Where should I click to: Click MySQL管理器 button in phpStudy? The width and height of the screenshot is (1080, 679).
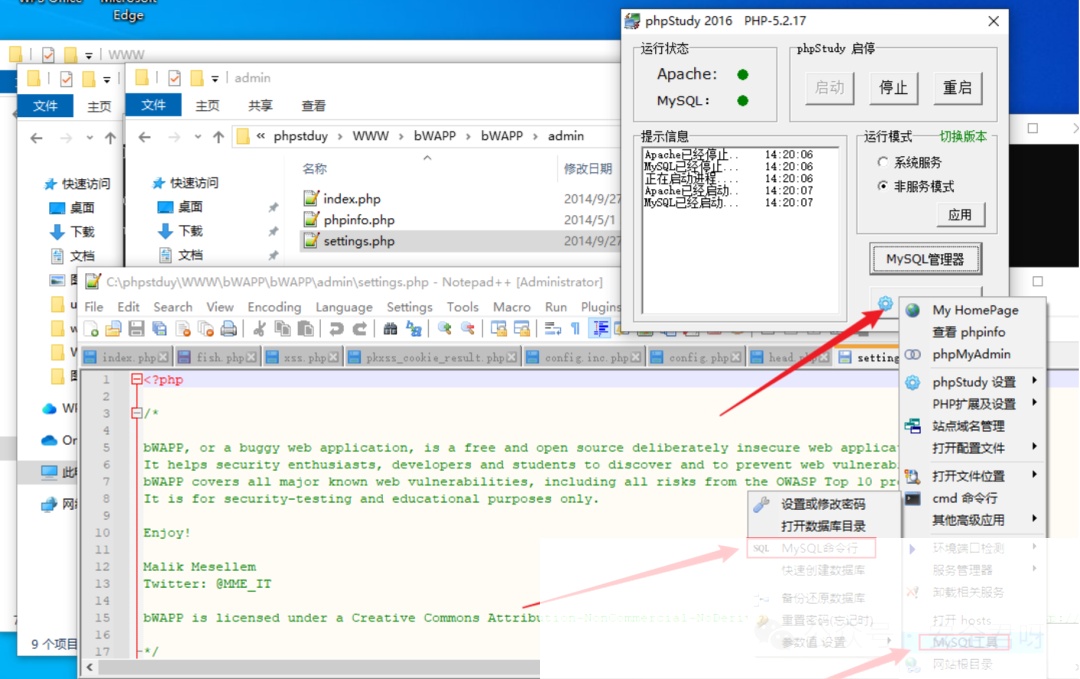[925, 259]
